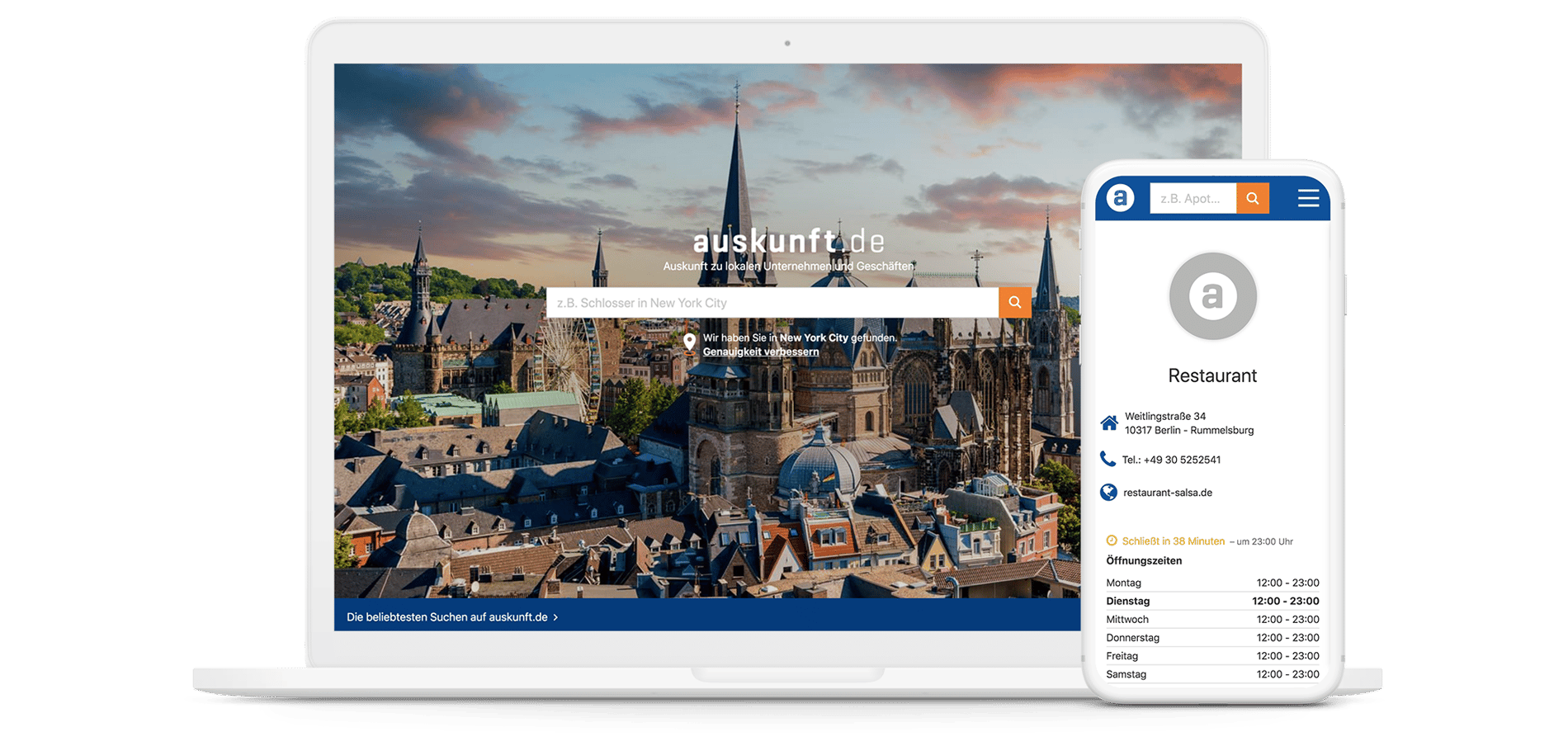
Task: Select the bold Dienstag opening hours row
Action: [x=1212, y=601]
